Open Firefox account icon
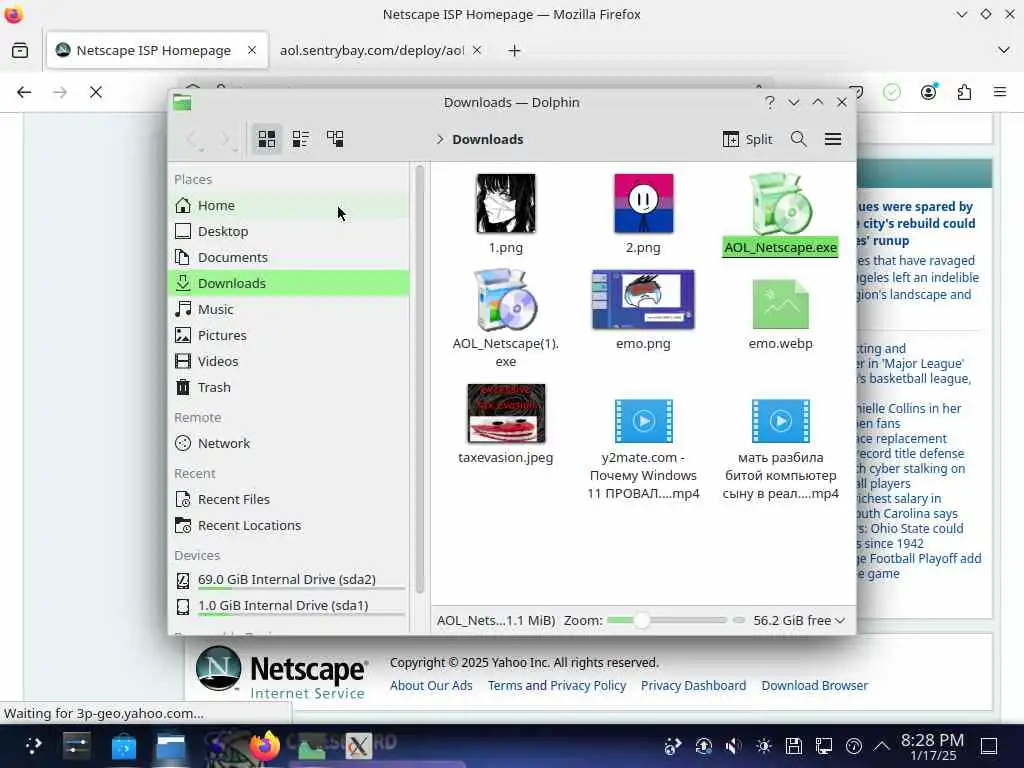The height and width of the screenshot is (768, 1024). 928,92
